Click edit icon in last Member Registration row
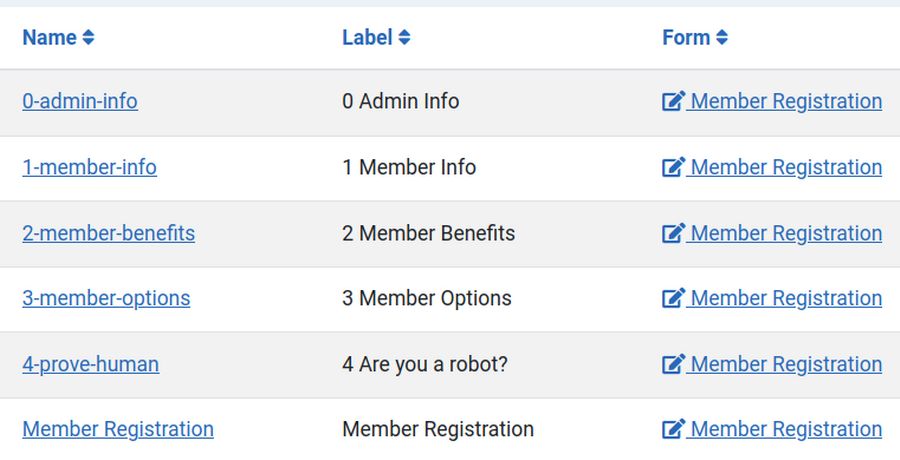The image size is (900, 460). 673,429
